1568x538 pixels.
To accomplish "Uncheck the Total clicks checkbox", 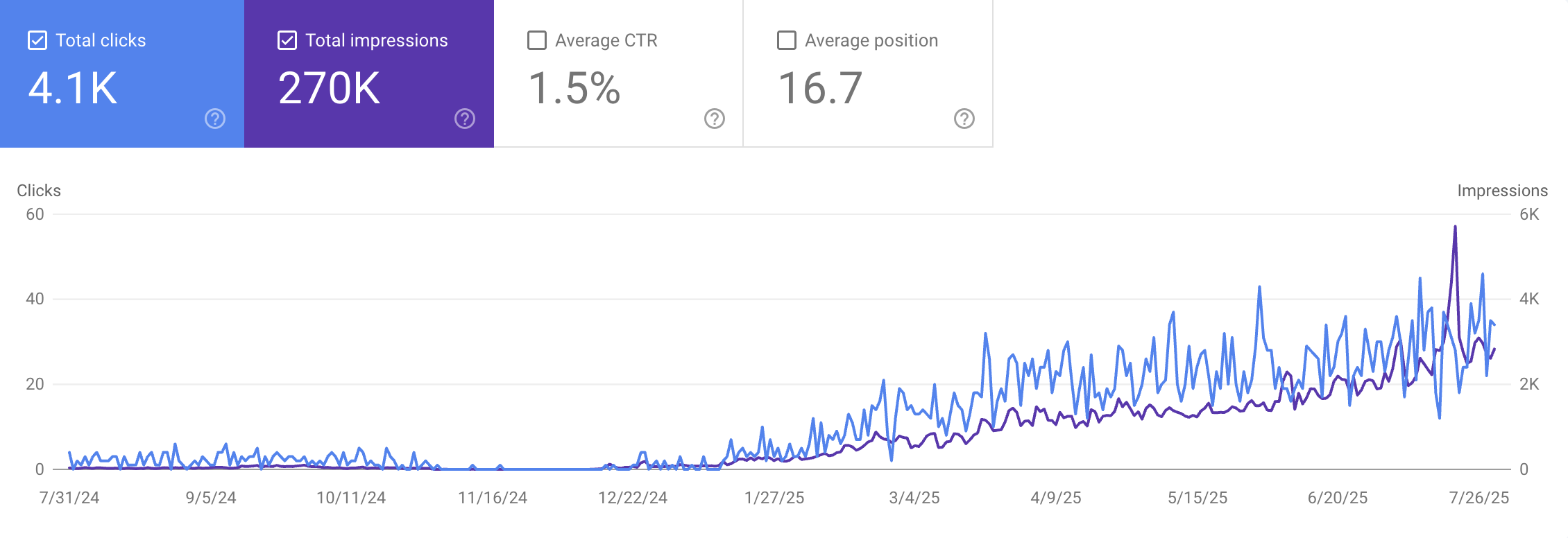I will pyautogui.click(x=37, y=40).
